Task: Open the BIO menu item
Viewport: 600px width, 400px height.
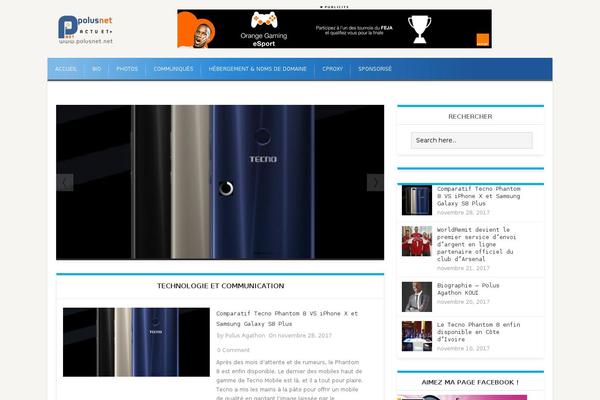Action: tap(96, 69)
